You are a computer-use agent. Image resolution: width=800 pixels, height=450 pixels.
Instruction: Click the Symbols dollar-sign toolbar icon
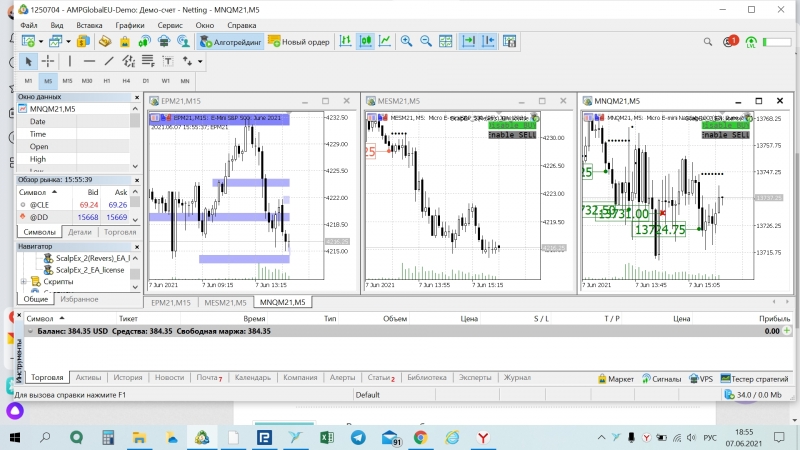pyautogui.click(x=83, y=42)
